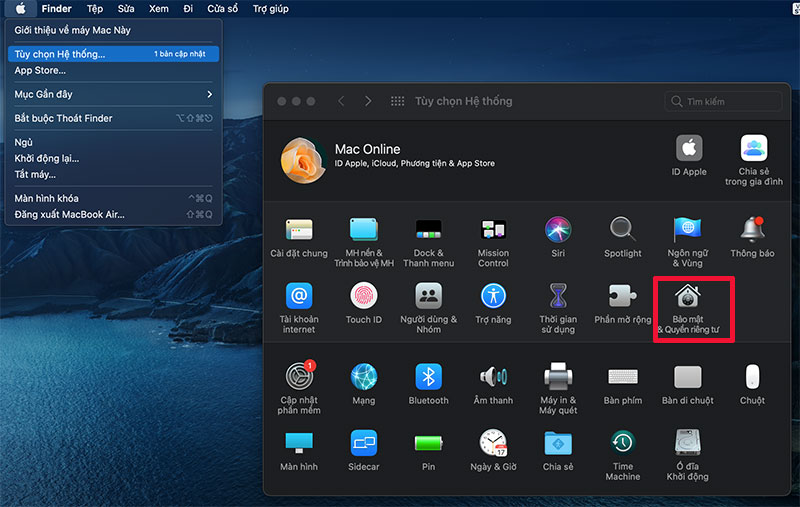
Task: Open Ổ đĩa Khởi động pane
Action: [x=688, y=455]
